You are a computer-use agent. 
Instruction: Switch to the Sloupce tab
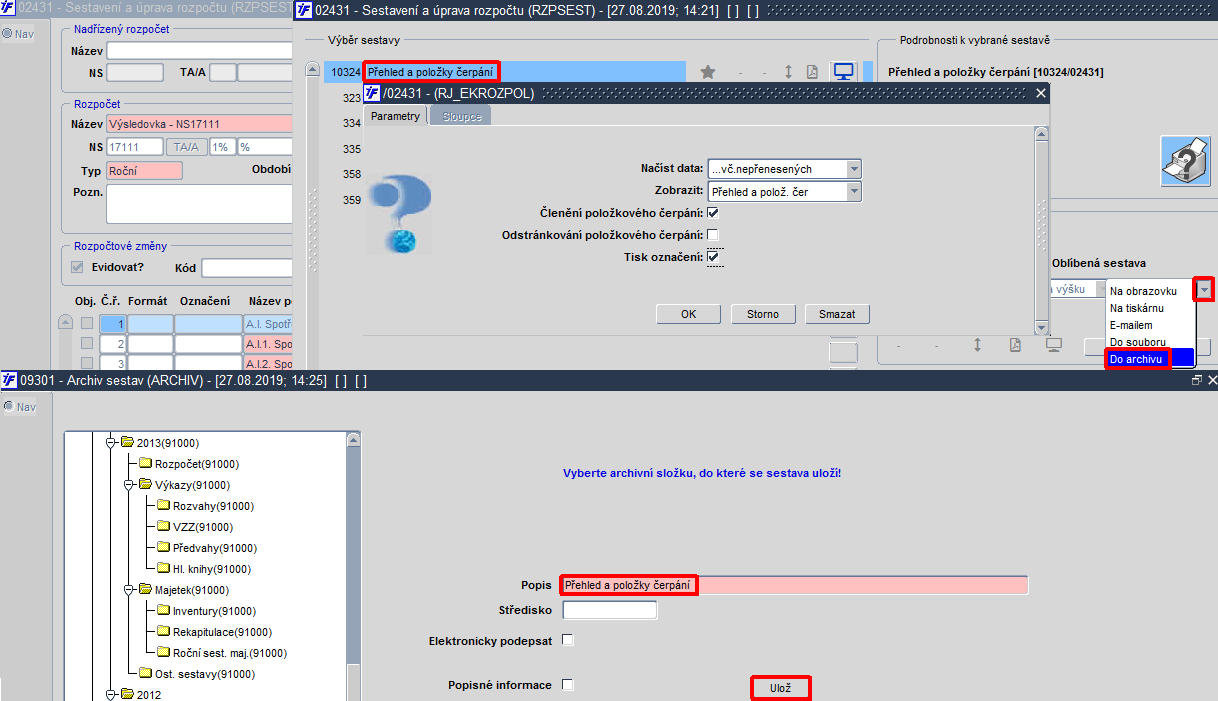coord(462,116)
